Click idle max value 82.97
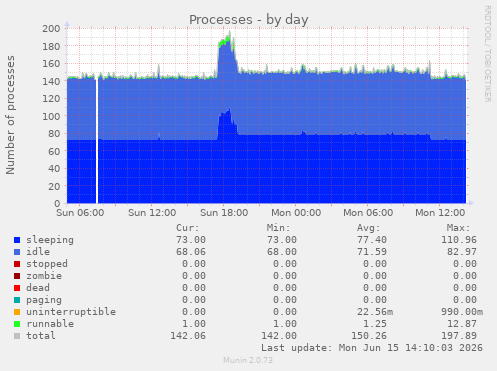The image size is (497, 371). pos(462,252)
